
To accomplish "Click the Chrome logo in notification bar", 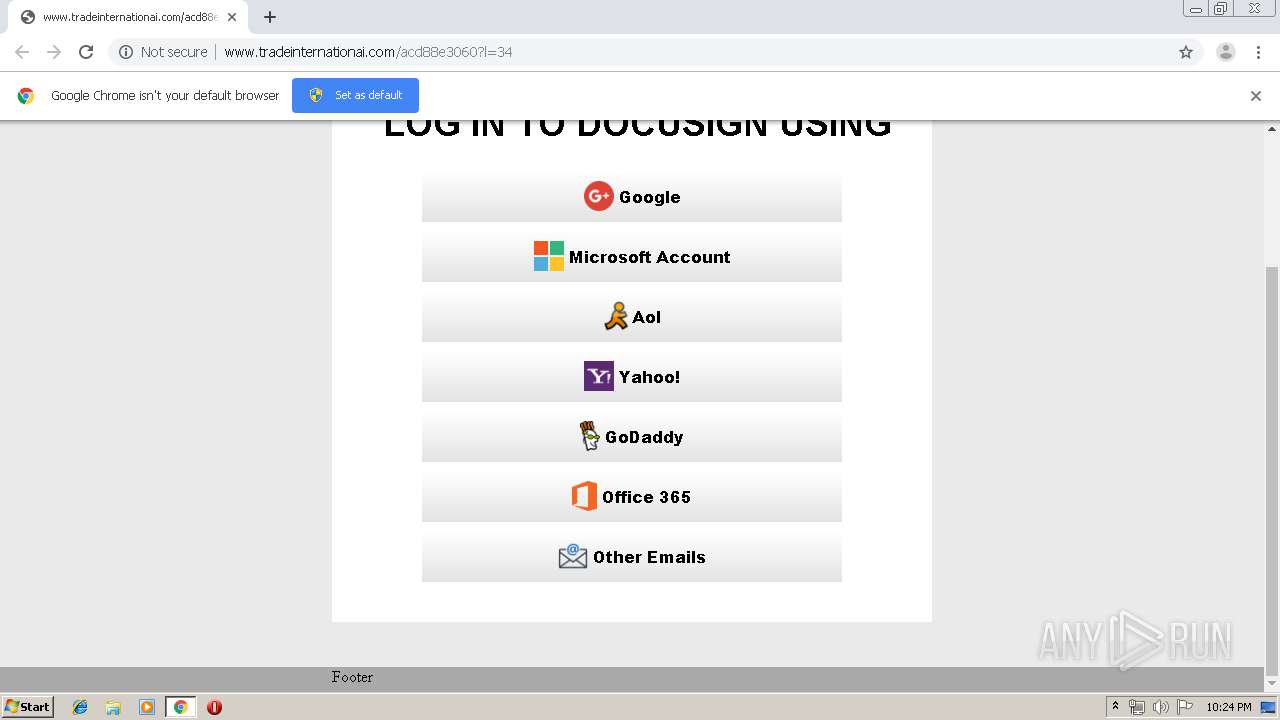I will [26, 96].
